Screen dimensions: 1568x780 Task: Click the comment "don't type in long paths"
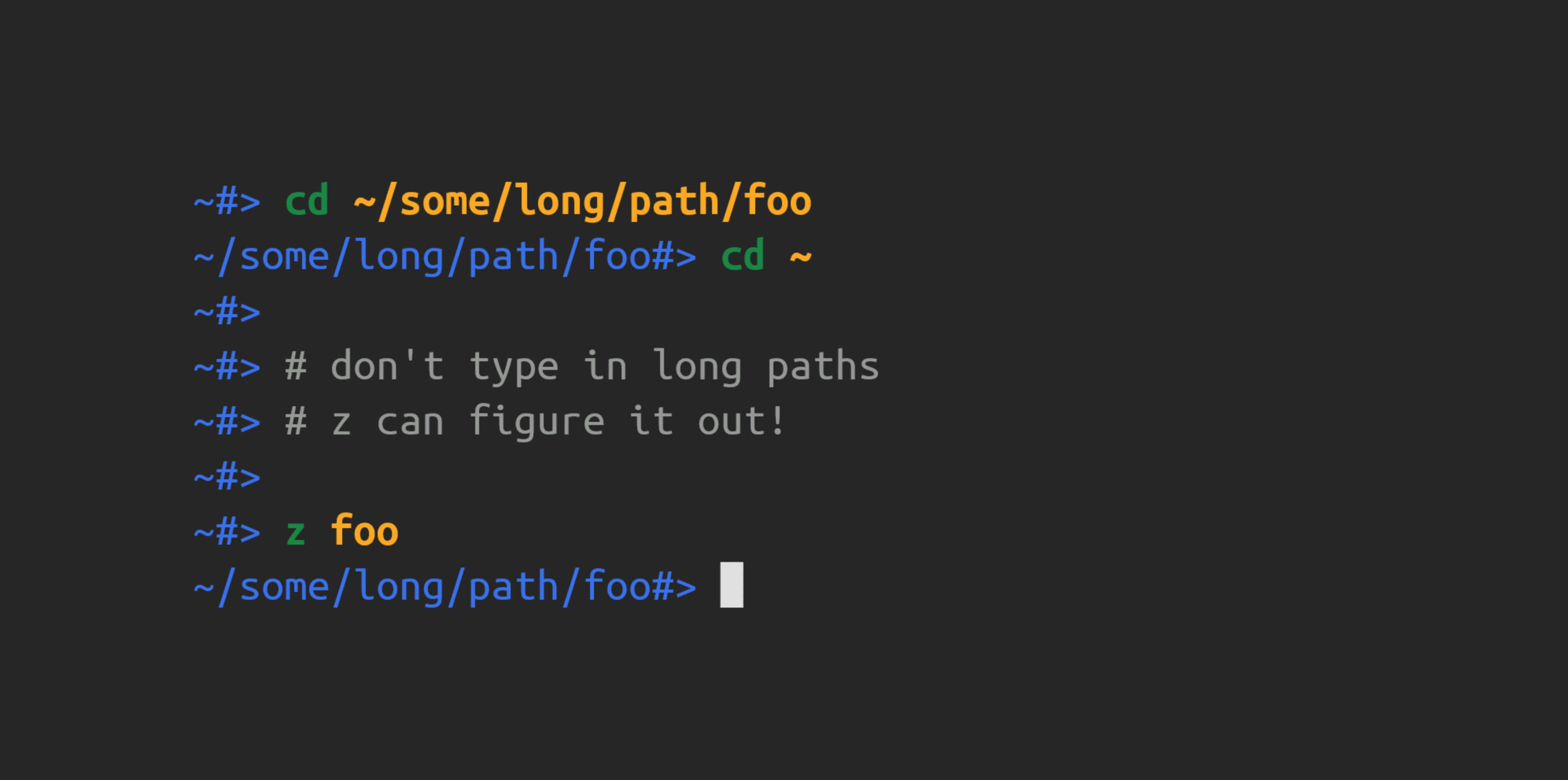pos(605,366)
